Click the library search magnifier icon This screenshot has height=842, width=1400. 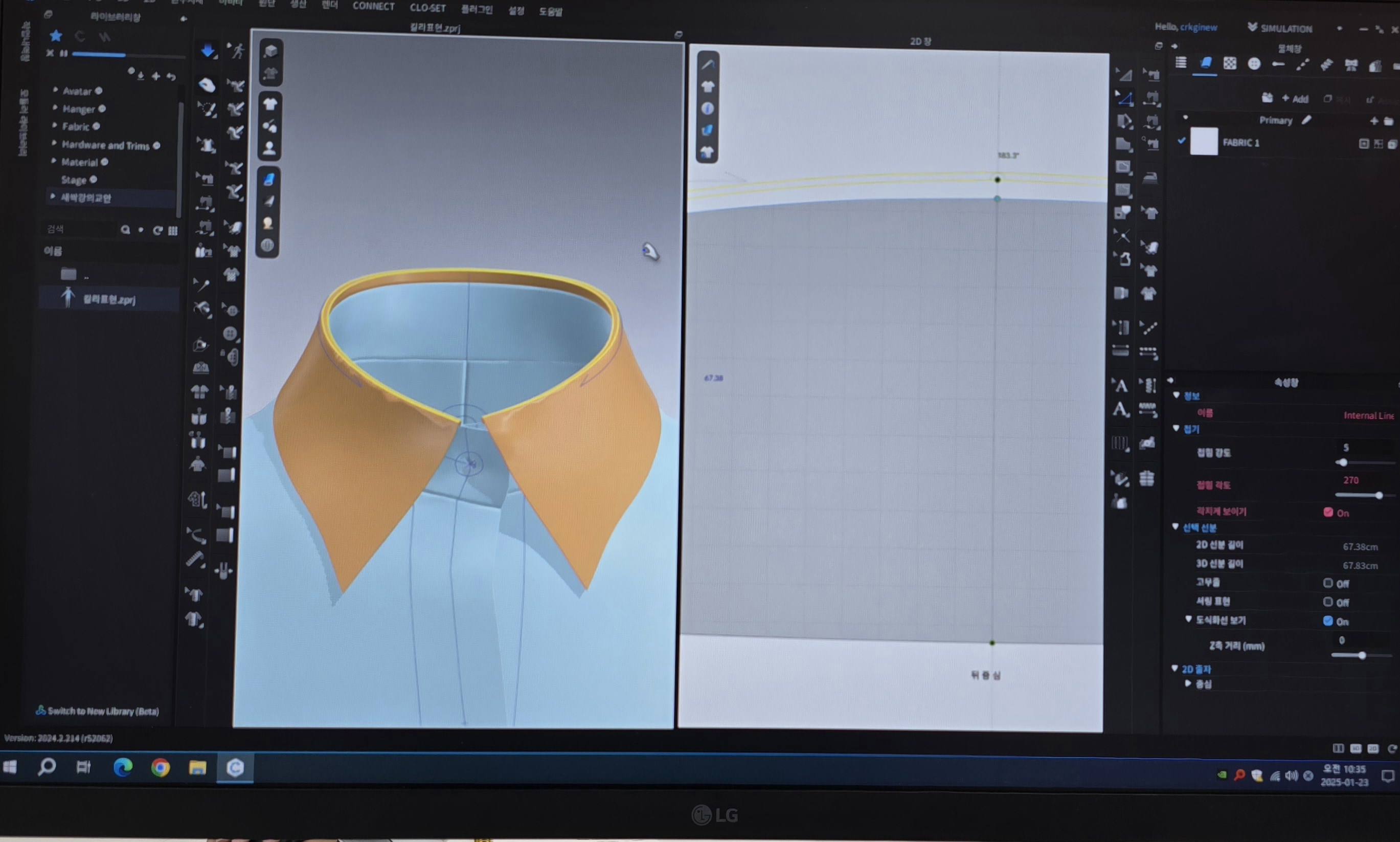tap(125, 230)
